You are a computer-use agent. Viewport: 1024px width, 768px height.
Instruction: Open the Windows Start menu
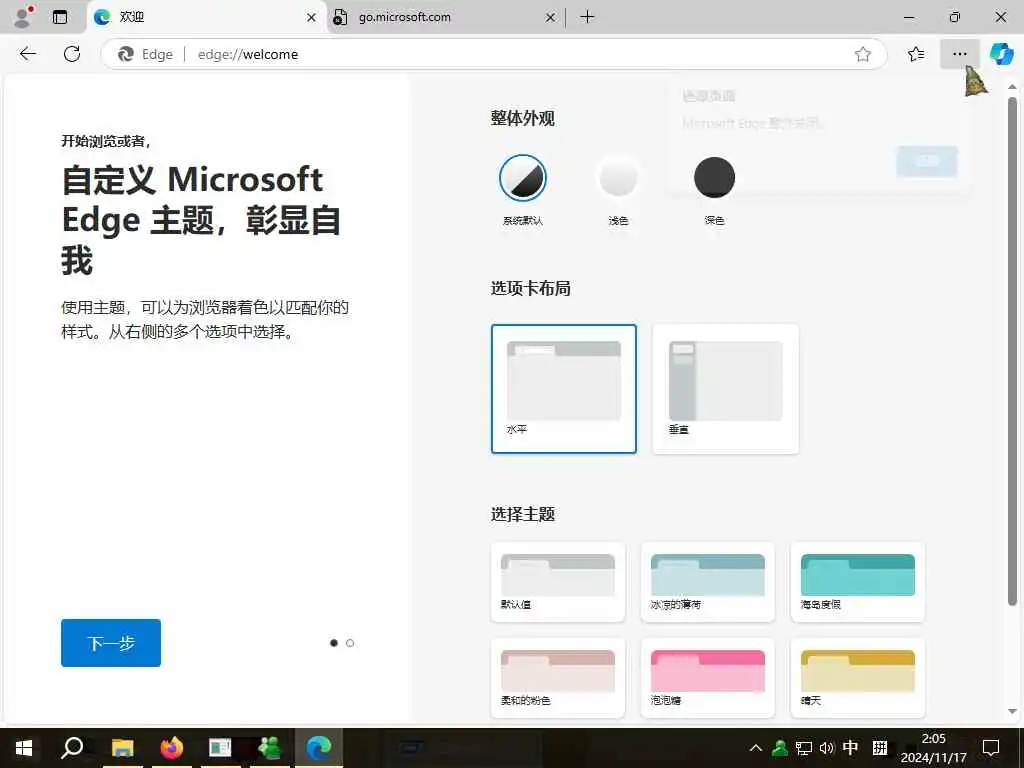tap(24, 748)
